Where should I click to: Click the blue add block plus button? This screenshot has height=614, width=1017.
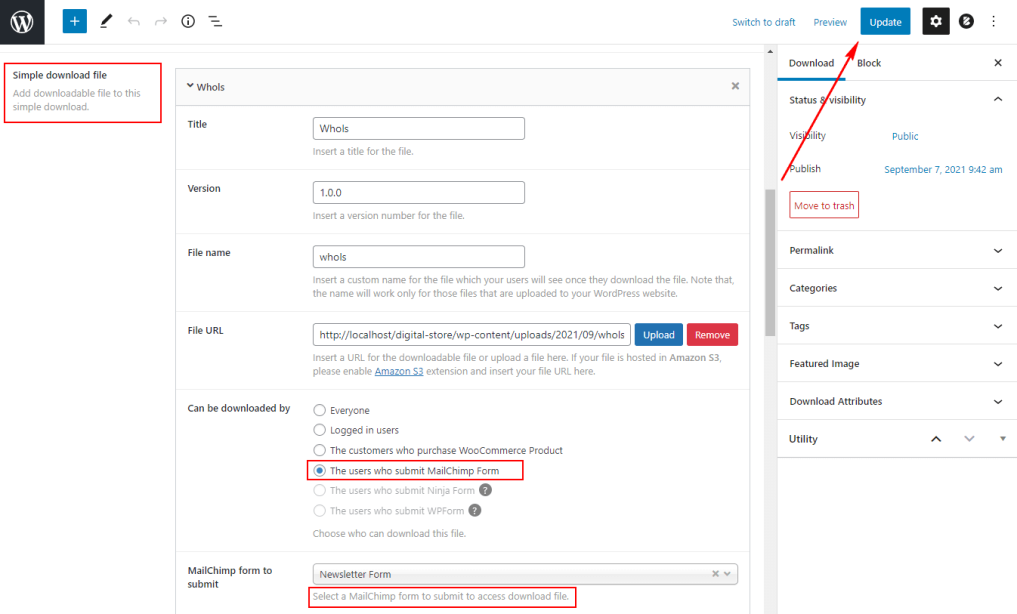coord(75,21)
